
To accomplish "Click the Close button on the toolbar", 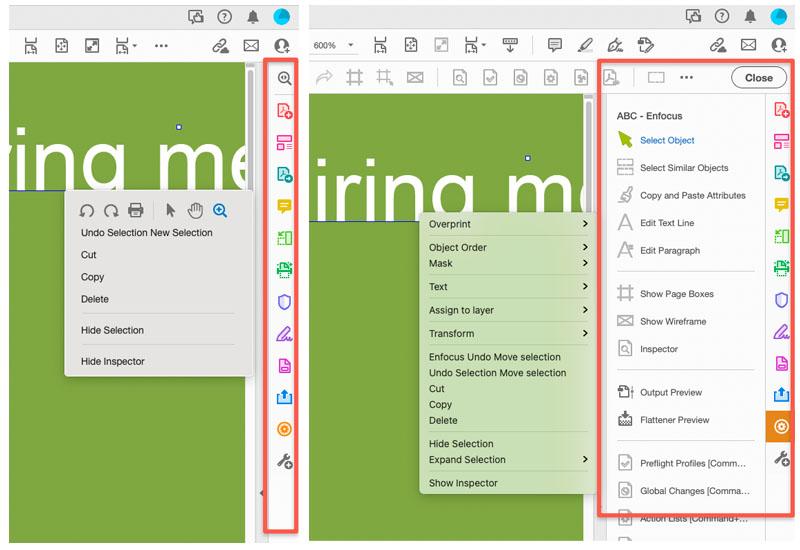I will [758, 78].
